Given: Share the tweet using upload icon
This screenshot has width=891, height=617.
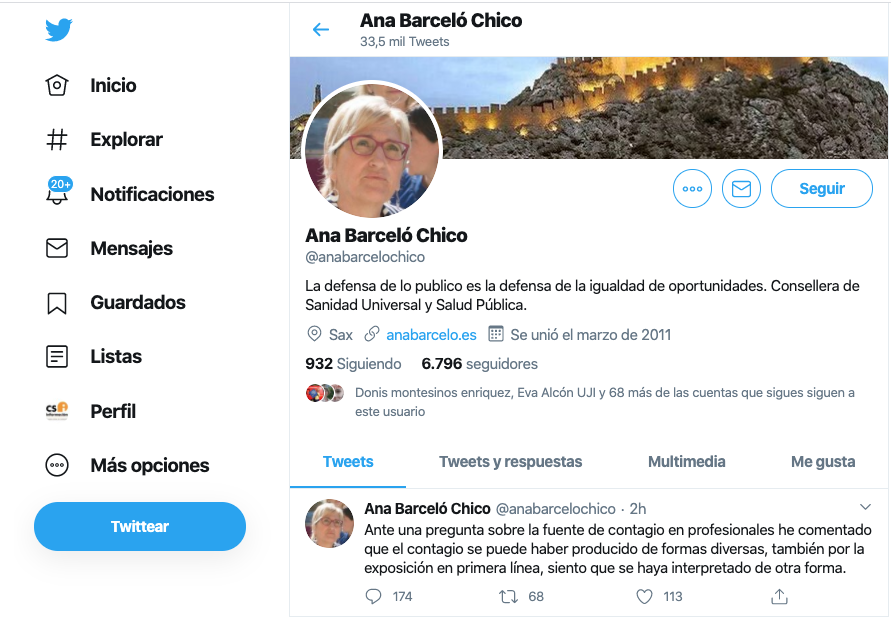Looking at the screenshot, I should pos(779,596).
